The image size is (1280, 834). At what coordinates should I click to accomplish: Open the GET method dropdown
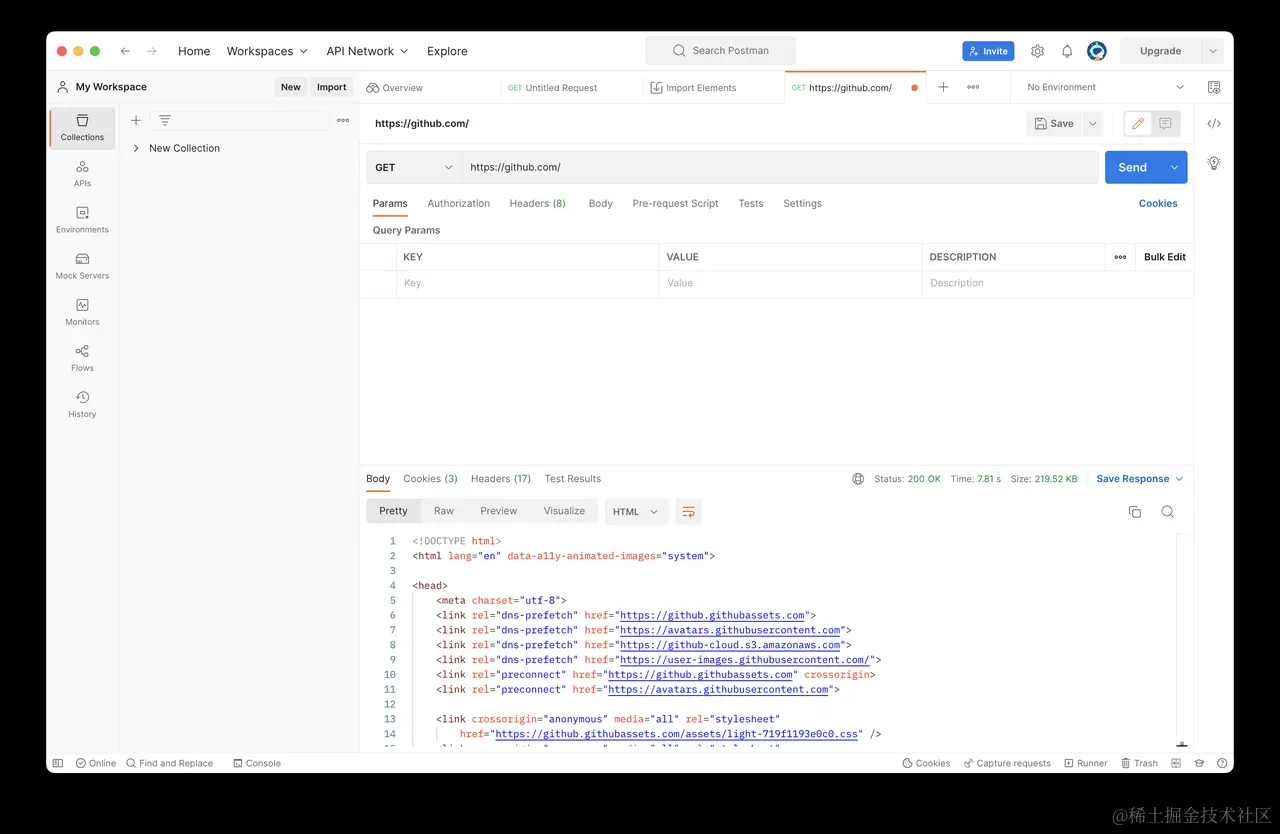point(413,167)
